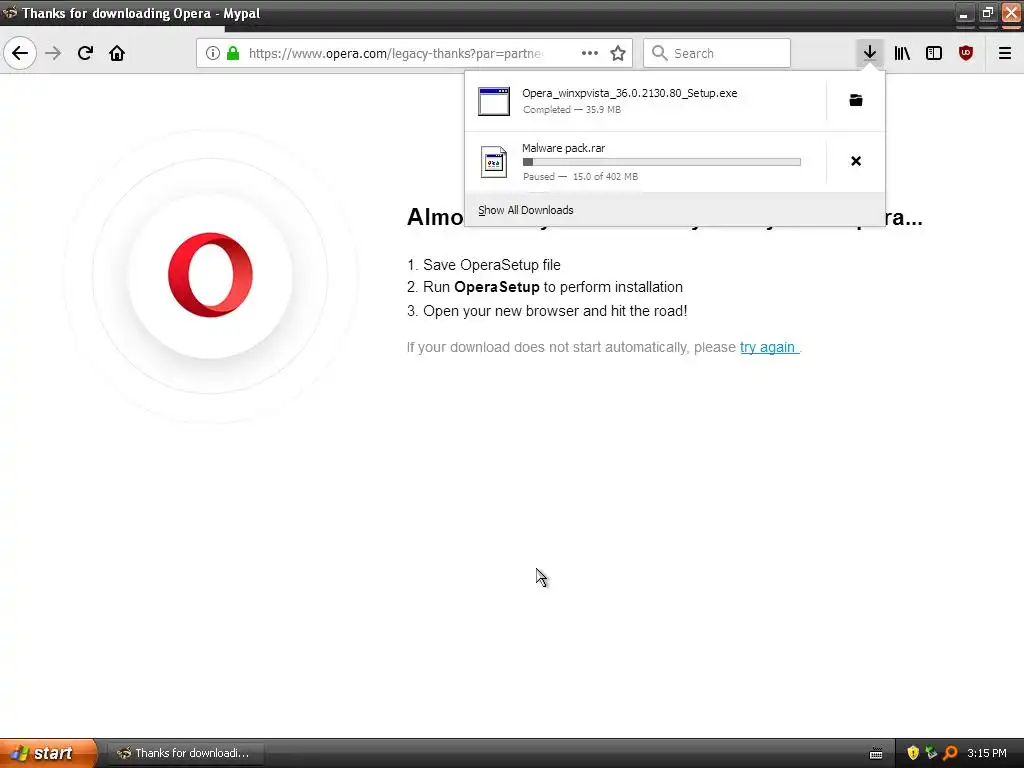Image resolution: width=1024 pixels, height=768 pixels.
Task: Click the network connection tray icon
Action: (x=931, y=753)
